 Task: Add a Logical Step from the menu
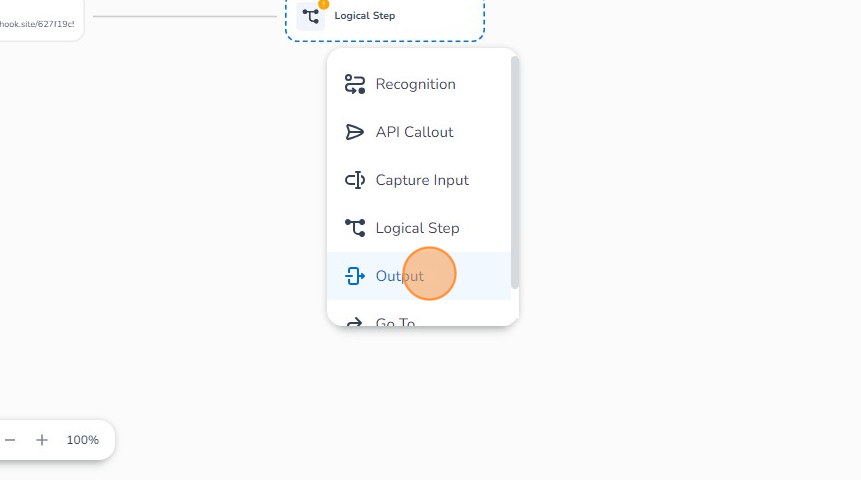(x=417, y=228)
